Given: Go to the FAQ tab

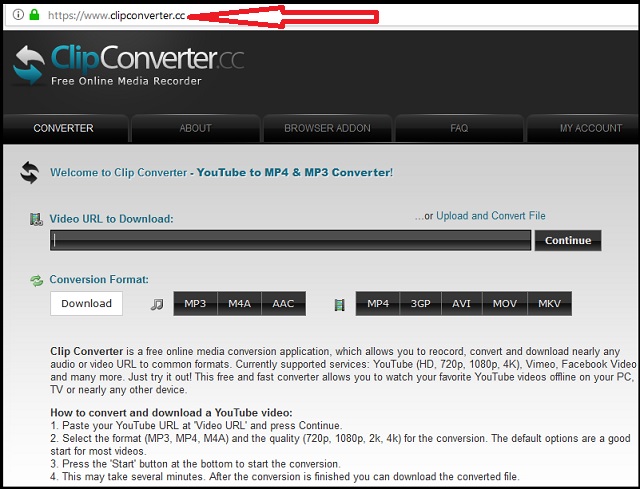Looking at the screenshot, I should point(459,128).
